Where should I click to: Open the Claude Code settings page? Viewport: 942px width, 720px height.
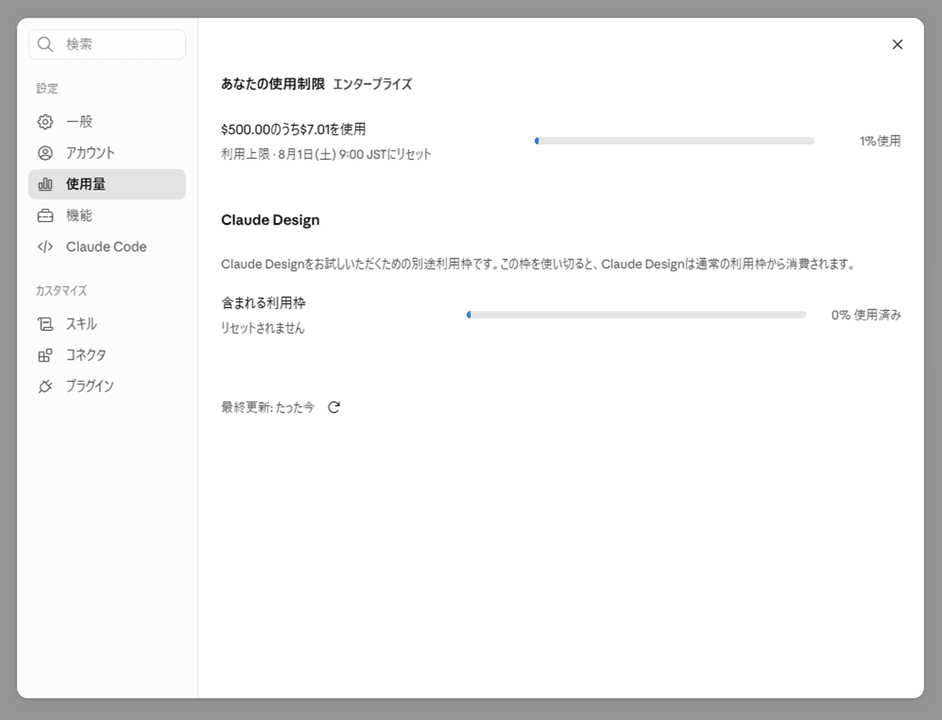tap(107, 246)
